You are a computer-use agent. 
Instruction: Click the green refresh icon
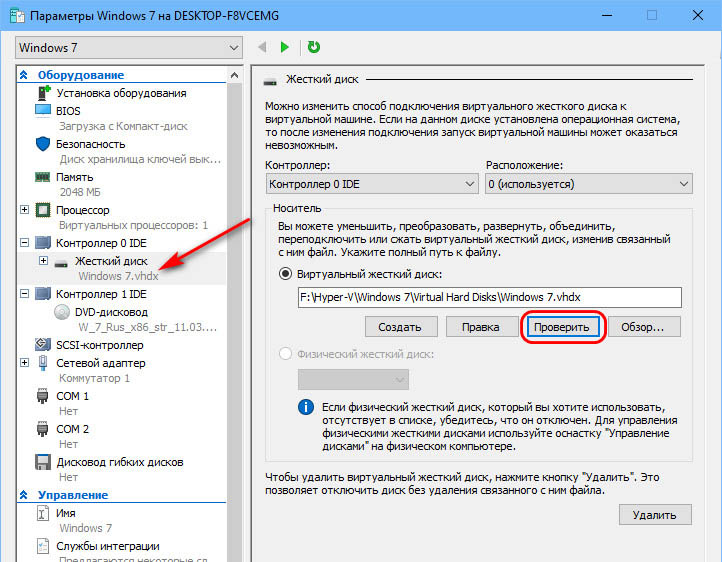pos(314,47)
